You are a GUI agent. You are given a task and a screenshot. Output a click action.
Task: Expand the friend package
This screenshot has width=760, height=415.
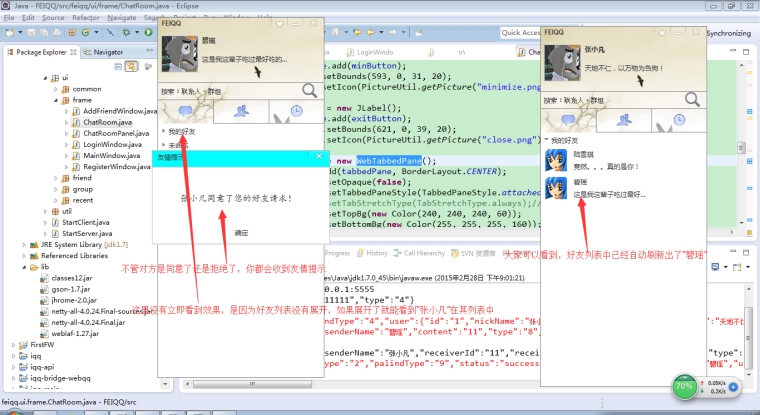pyautogui.click(x=55, y=178)
